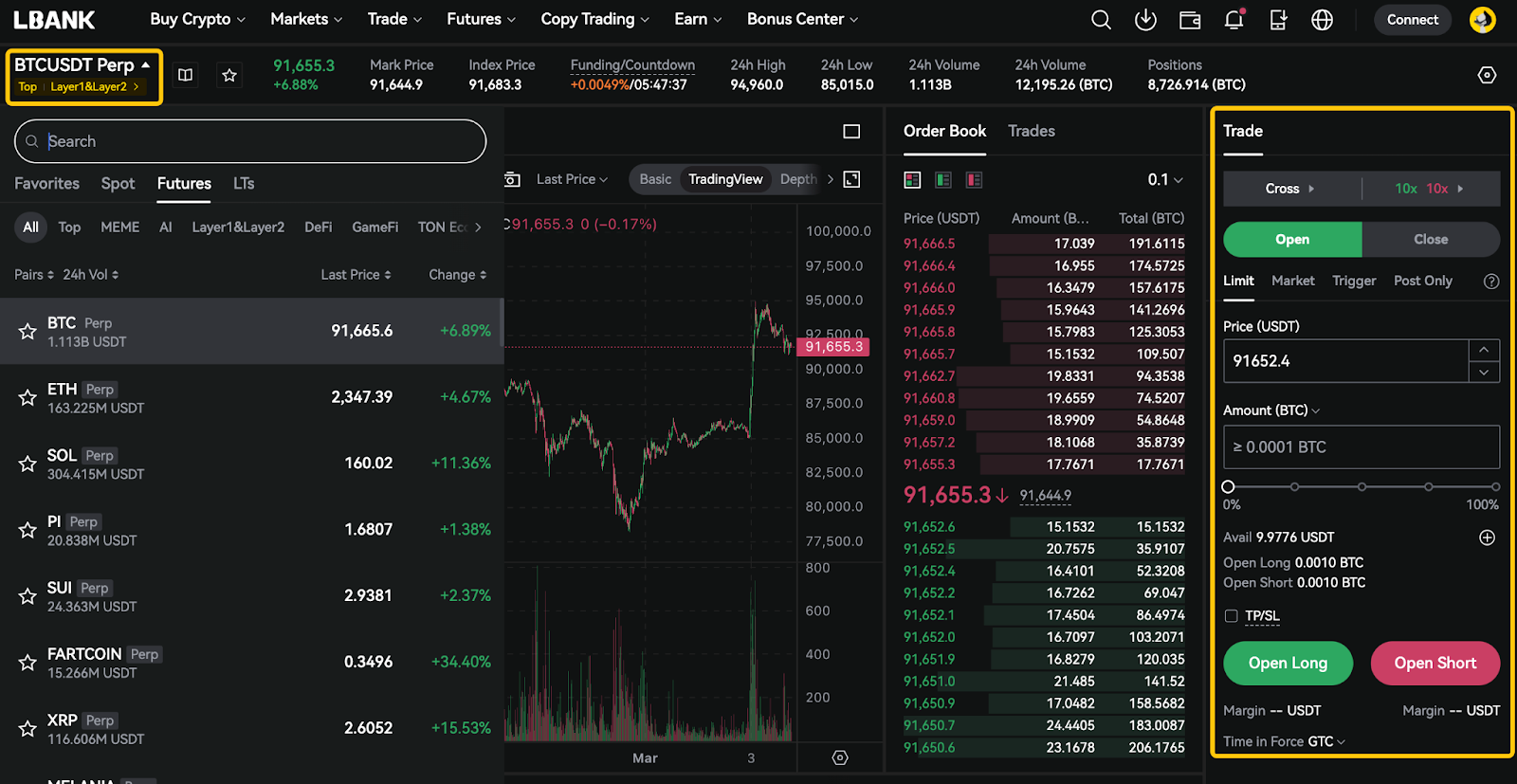
Task: Click the chart panel maximize square icon
Action: (851, 132)
